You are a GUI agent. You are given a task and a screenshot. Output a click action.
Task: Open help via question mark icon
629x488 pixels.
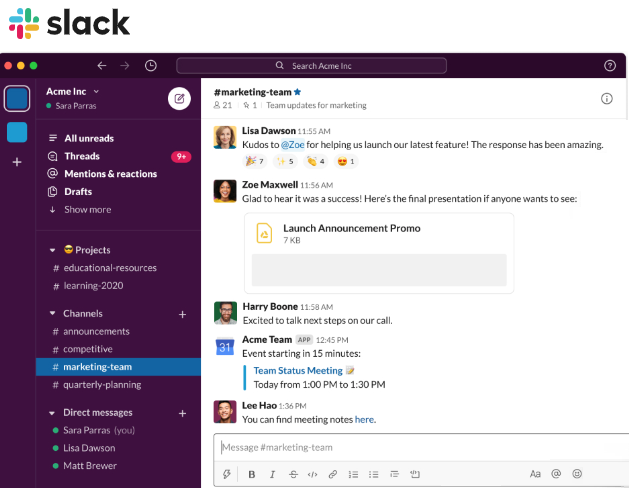coord(610,65)
